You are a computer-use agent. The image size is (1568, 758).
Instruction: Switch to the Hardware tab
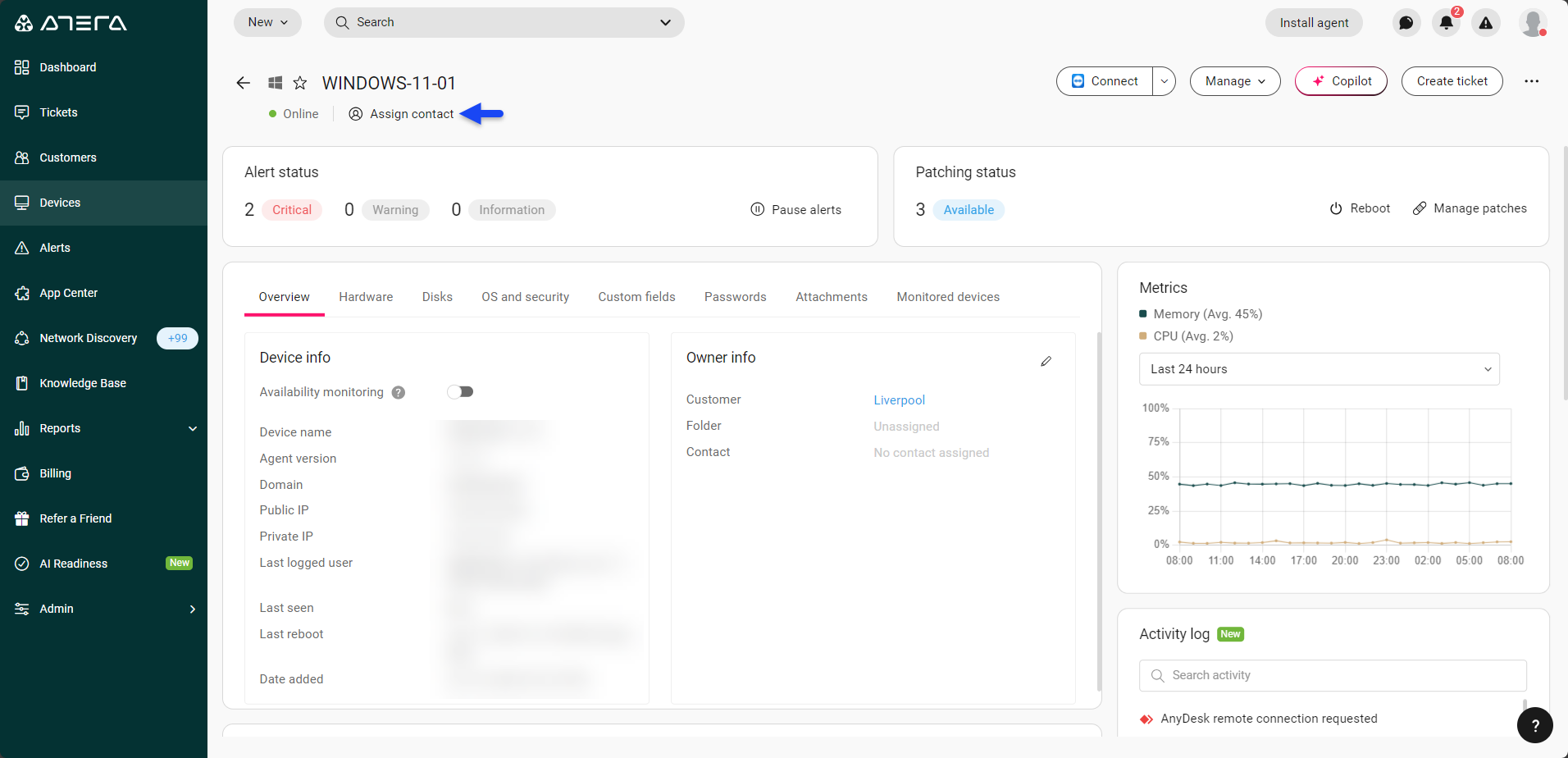366,297
